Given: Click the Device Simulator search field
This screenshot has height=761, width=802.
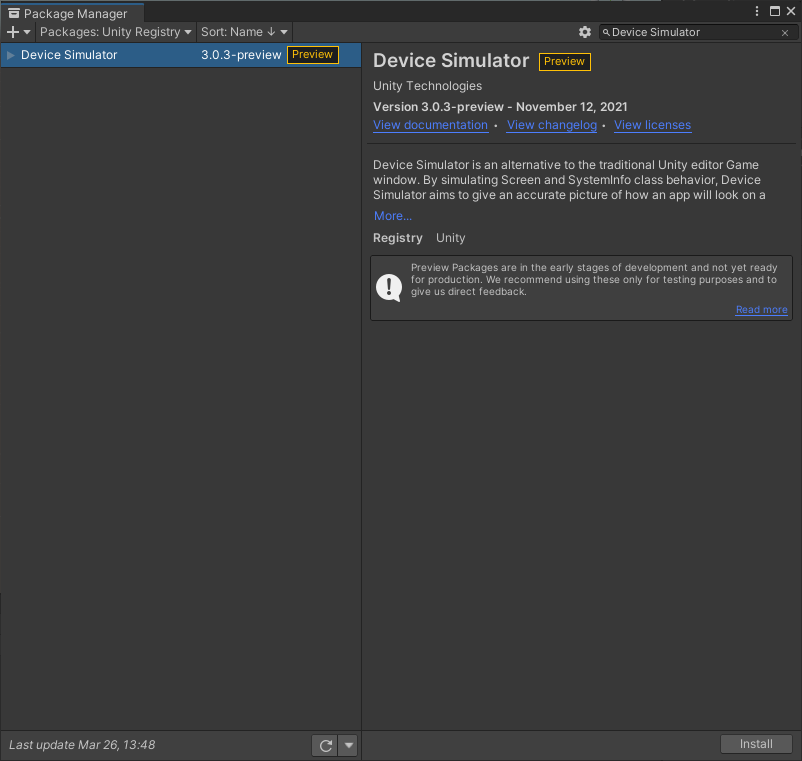Looking at the screenshot, I should tap(697, 32).
